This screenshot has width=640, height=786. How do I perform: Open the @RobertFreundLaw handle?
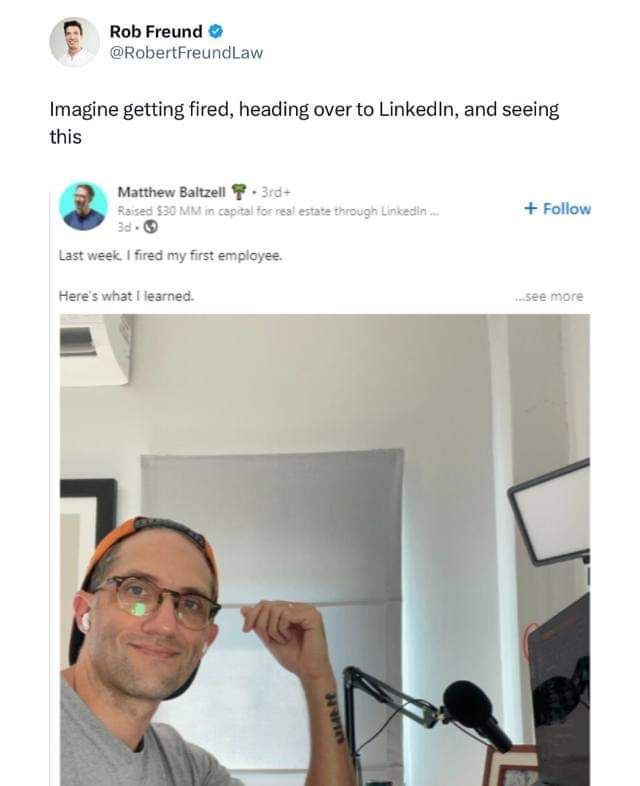186,53
